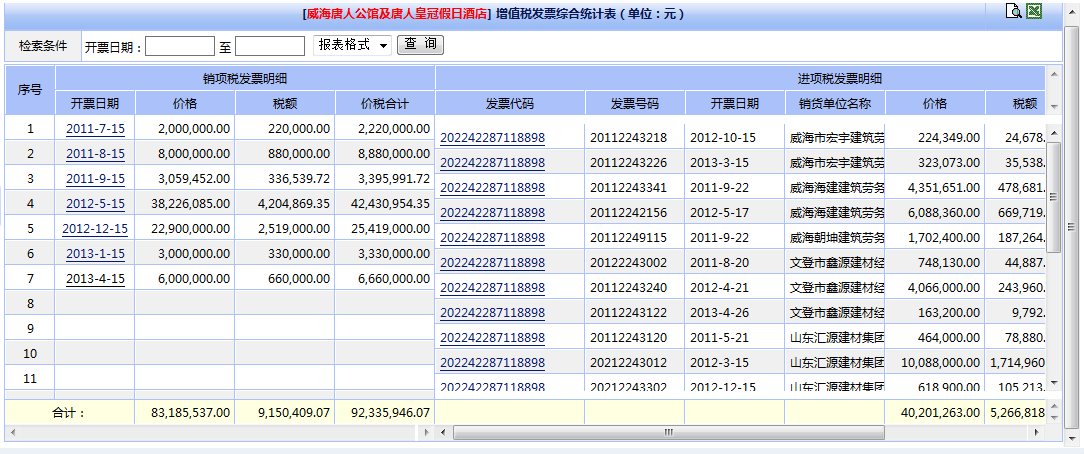Open the 2012-12-15 invoice date link
1084x454 pixels.
[95, 228]
